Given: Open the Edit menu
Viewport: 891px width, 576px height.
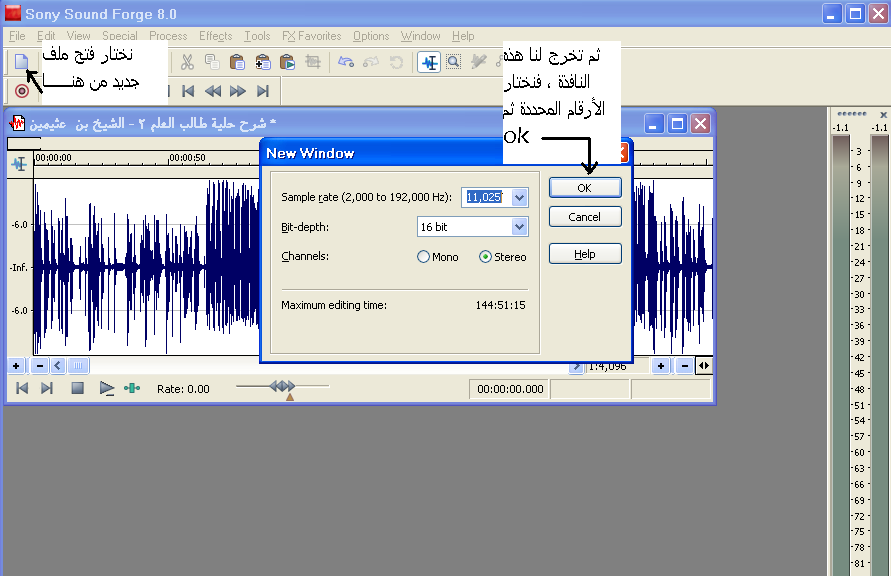Looking at the screenshot, I should 46,36.
